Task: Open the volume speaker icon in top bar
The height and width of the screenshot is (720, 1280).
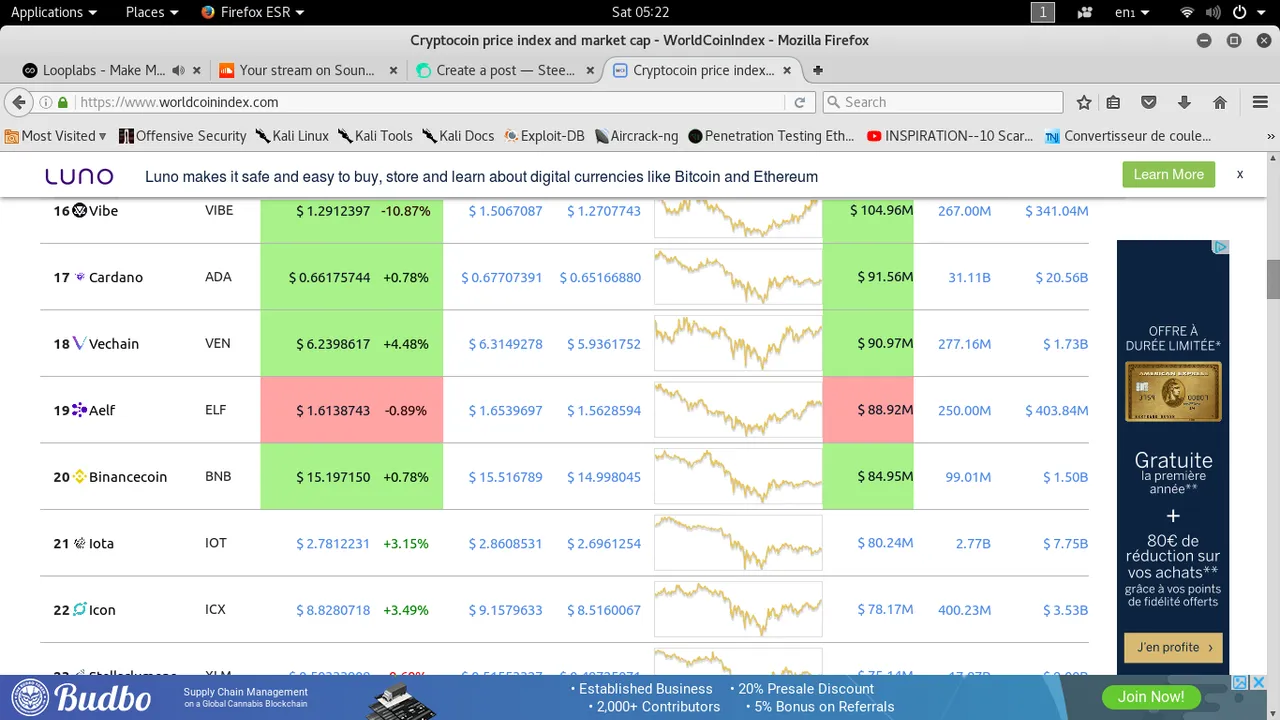Action: [1214, 12]
